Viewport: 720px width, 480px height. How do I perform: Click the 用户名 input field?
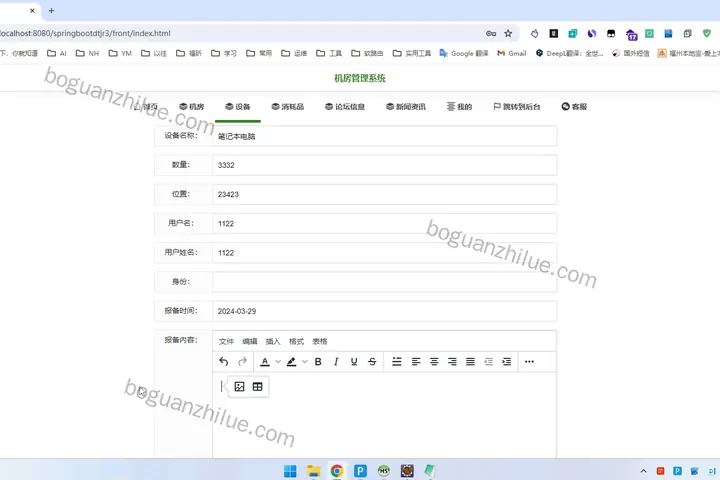384,224
